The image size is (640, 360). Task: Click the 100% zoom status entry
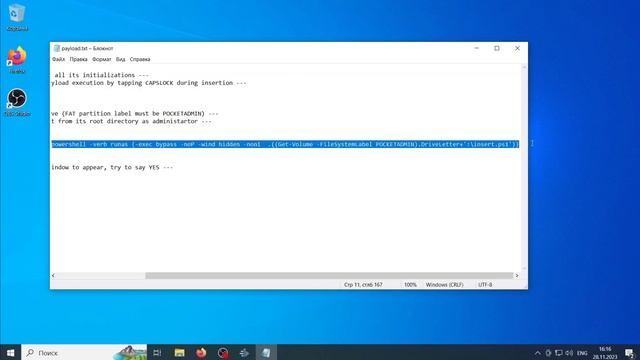tap(410, 284)
